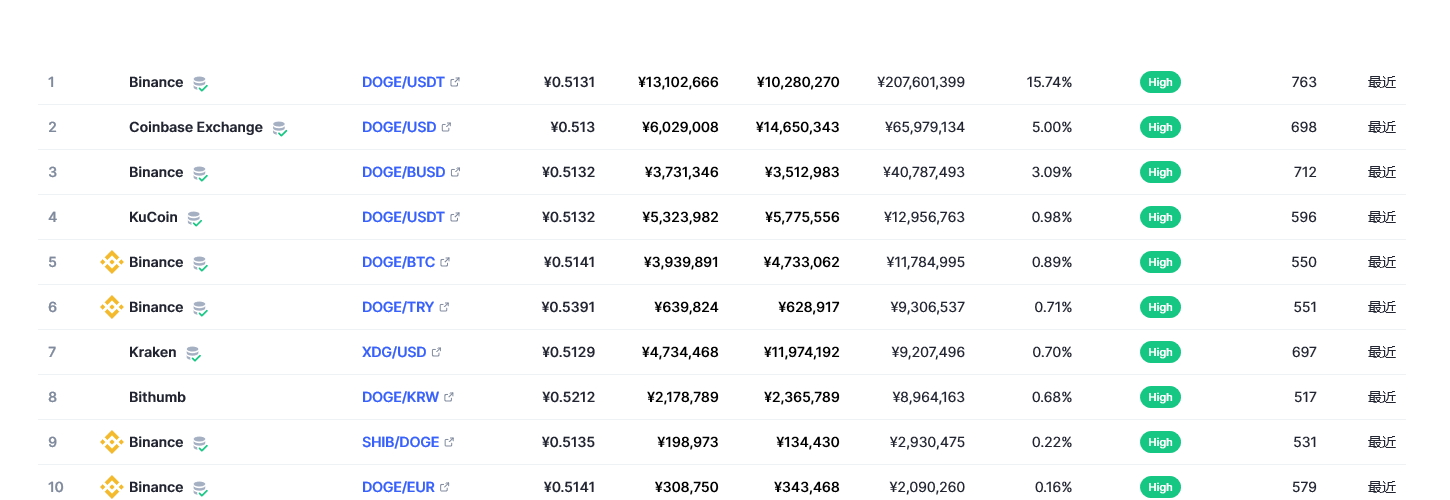Click the external link icon after DOGE/BTC

point(445,262)
